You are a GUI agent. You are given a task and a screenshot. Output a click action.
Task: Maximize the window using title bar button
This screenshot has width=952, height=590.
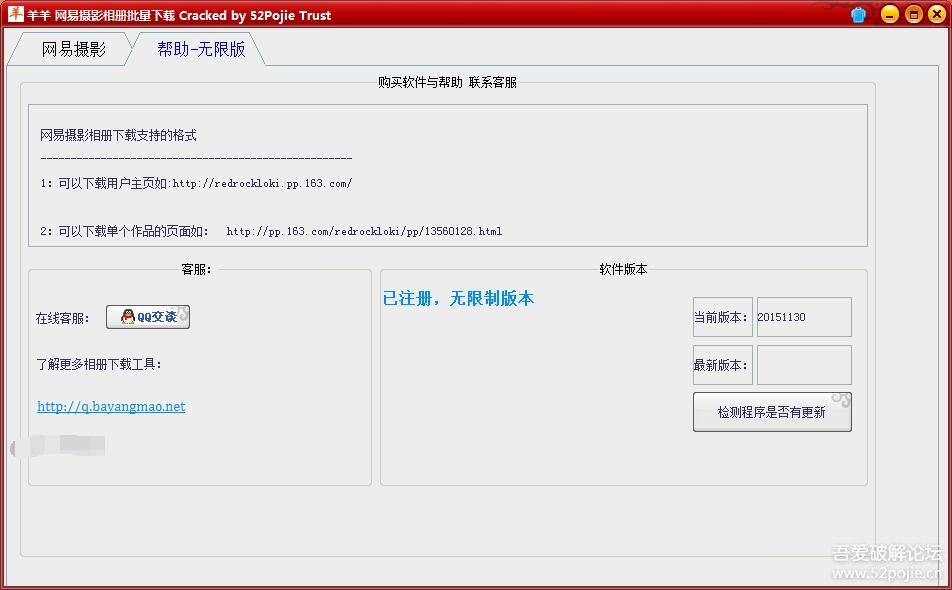(913, 14)
